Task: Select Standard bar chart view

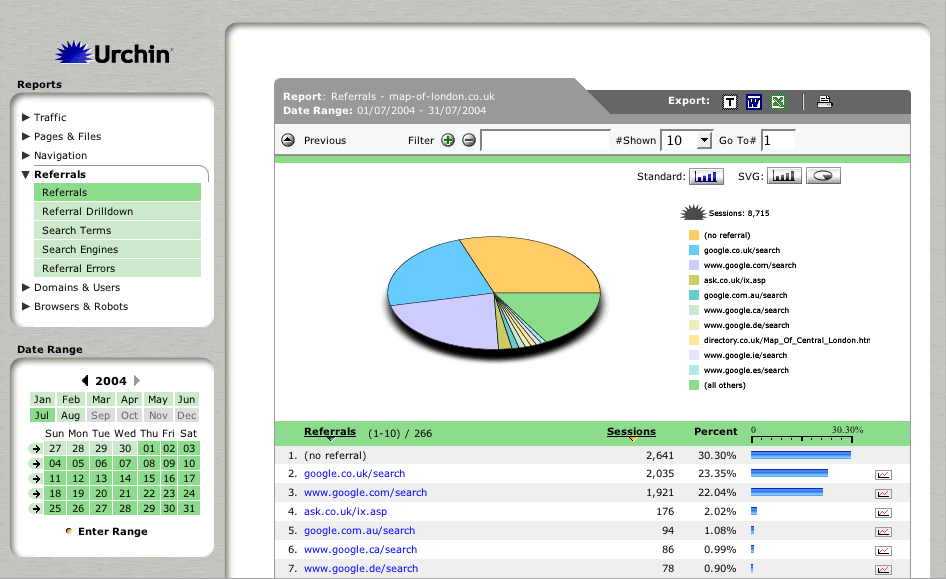Action: tap(706, 176)
